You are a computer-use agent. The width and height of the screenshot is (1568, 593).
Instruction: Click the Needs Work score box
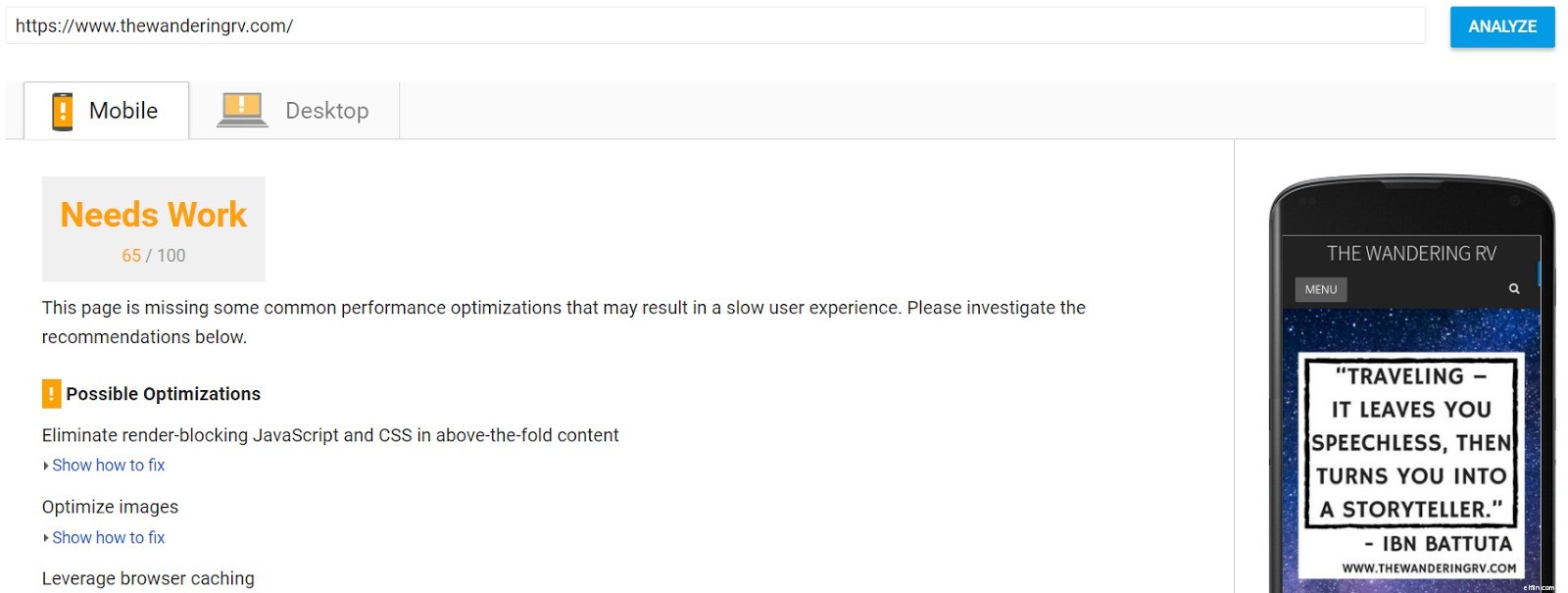[x=153, y=228]
